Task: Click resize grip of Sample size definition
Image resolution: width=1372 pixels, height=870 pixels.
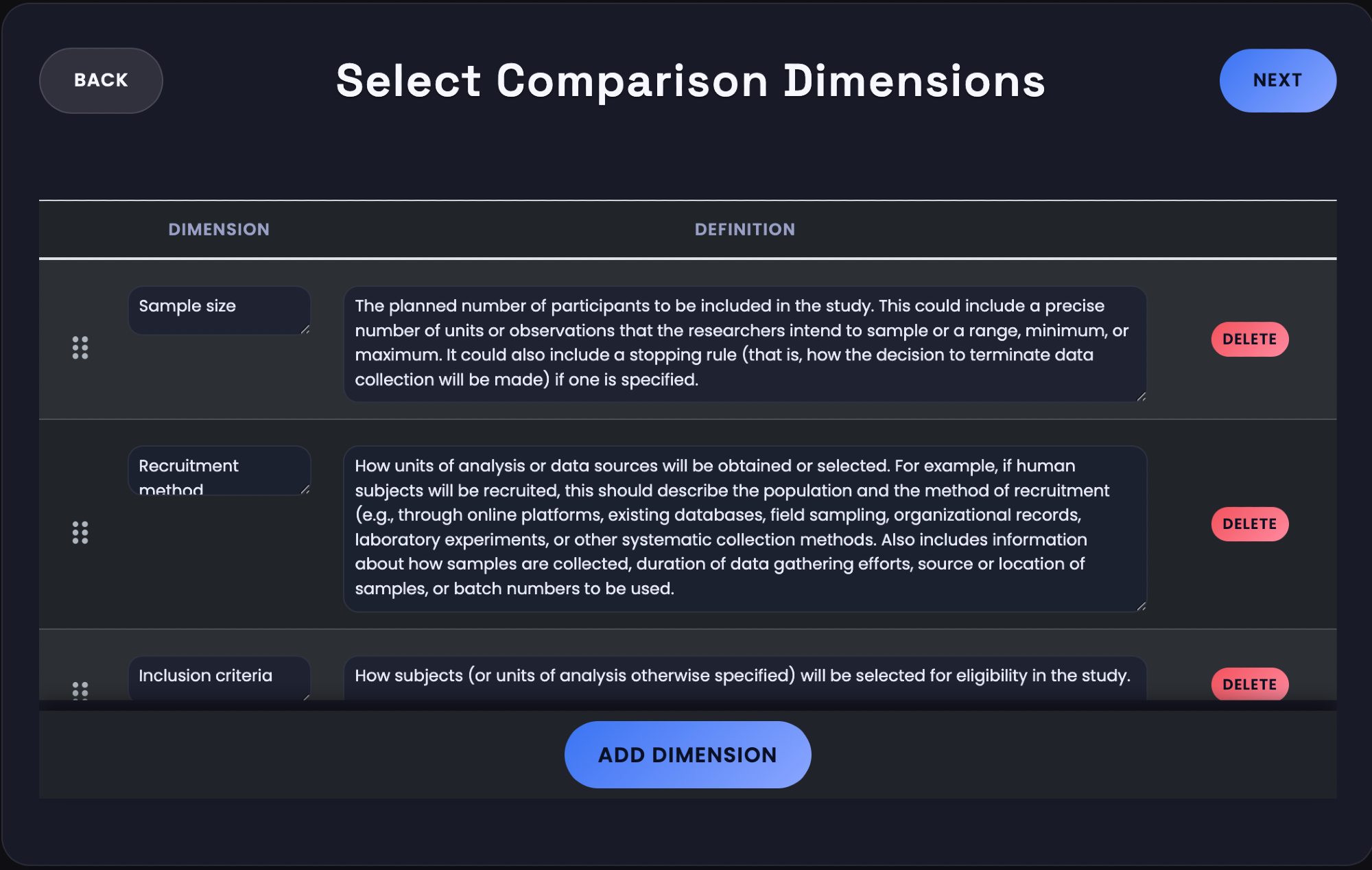Action: [1141, 397]
